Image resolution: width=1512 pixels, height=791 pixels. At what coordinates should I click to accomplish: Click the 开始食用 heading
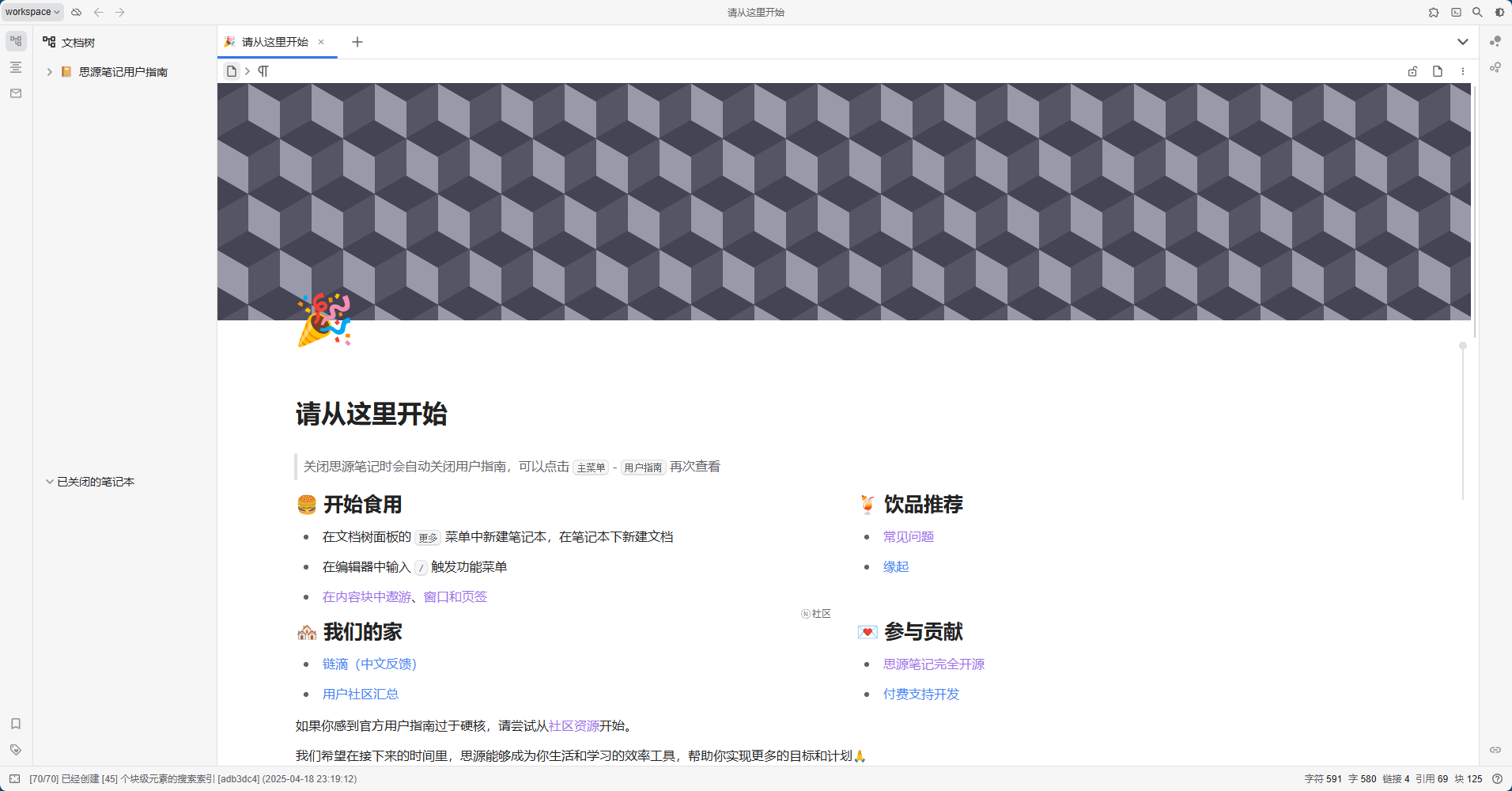point(363,505)
